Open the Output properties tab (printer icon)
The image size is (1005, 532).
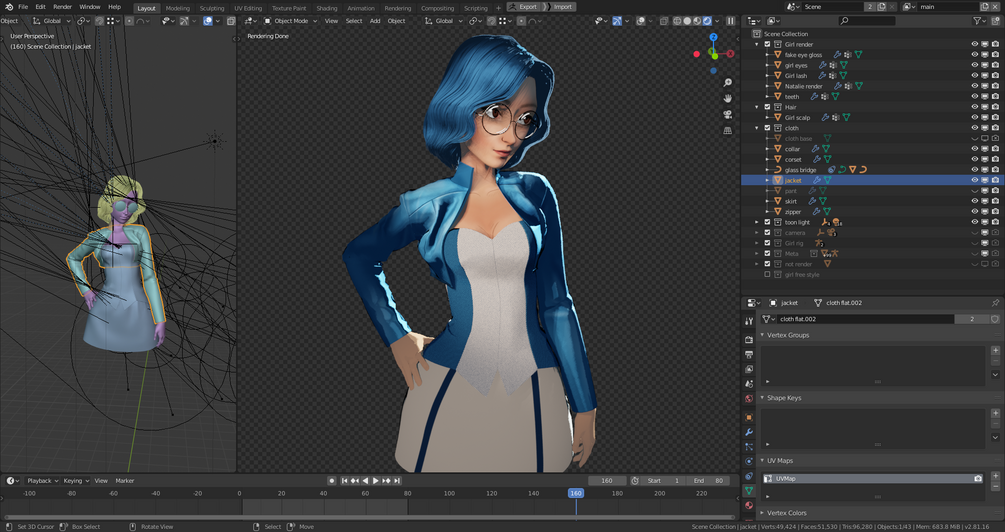749,354
